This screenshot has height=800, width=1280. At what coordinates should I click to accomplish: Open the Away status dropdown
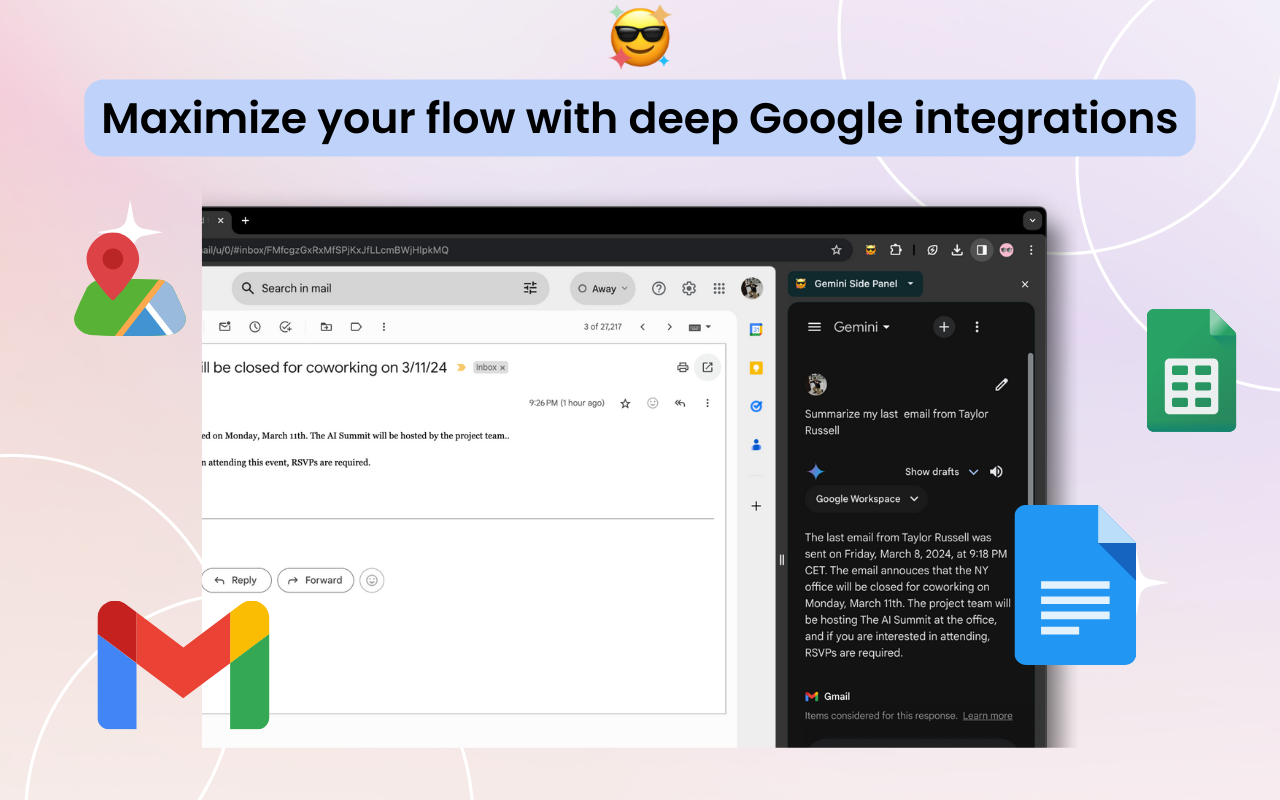click(x=603, y=288)
